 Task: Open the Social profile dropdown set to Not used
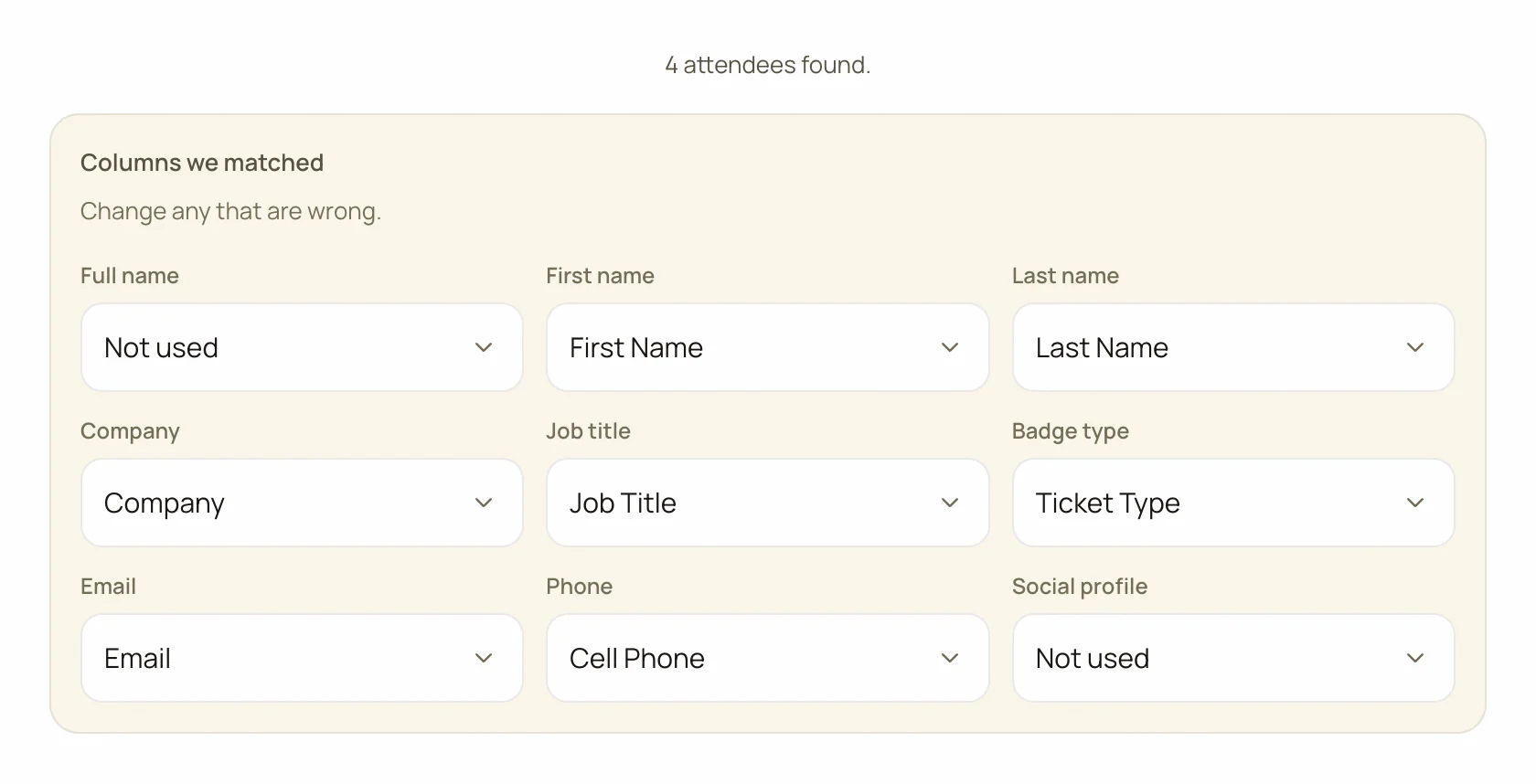coord(1233,658)
